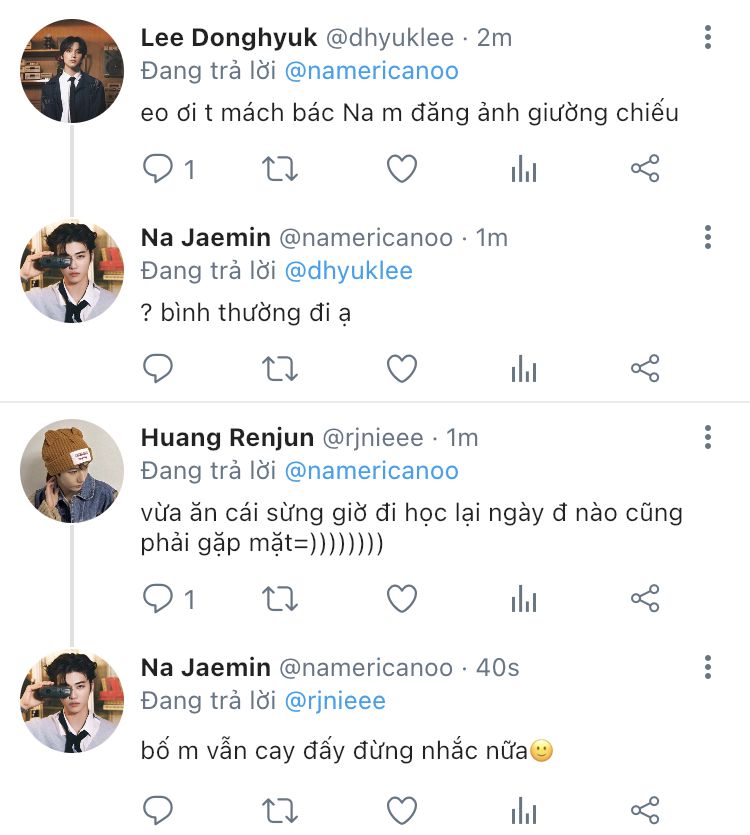
Task: View analytics on Na Jaemin's 40s reply
Action: coord(524,811)
